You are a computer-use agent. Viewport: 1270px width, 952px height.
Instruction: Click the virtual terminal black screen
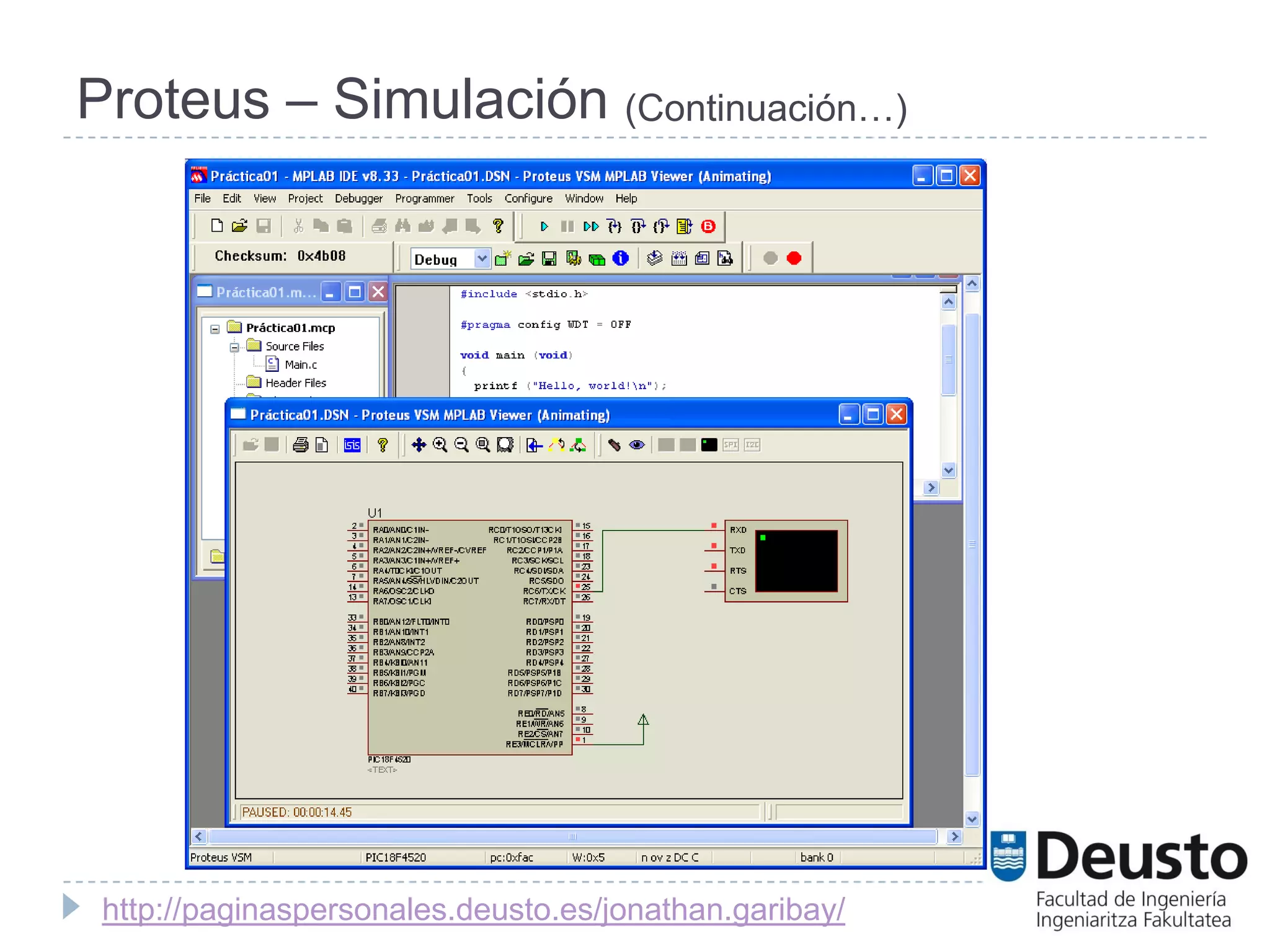coord(796,561)
